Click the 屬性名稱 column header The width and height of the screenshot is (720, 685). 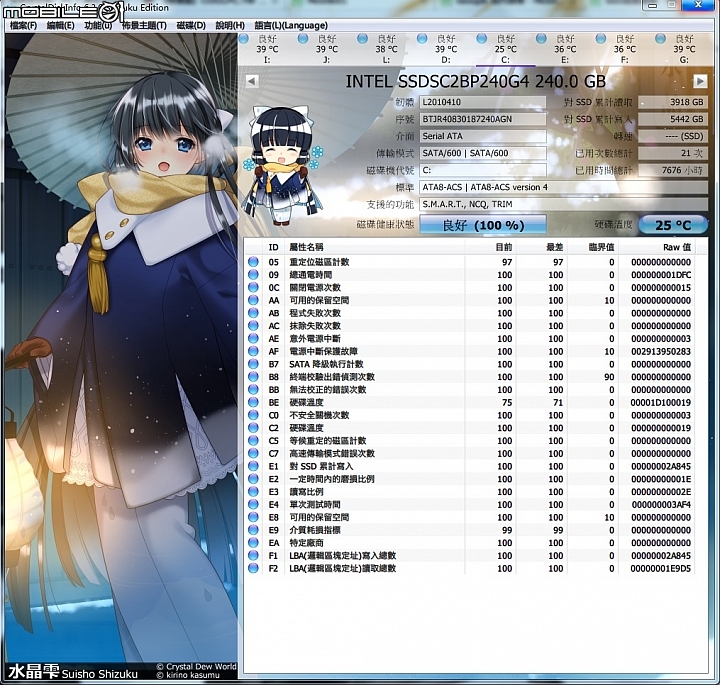pos(375,247)
